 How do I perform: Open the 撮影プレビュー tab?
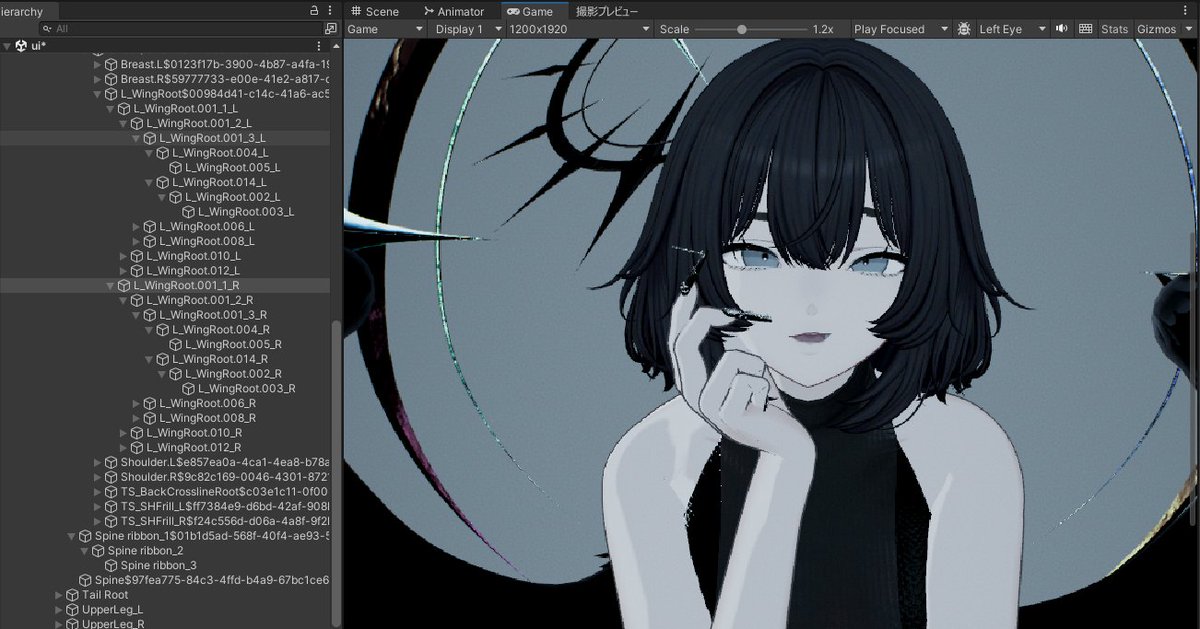click(x=607, y=11)
